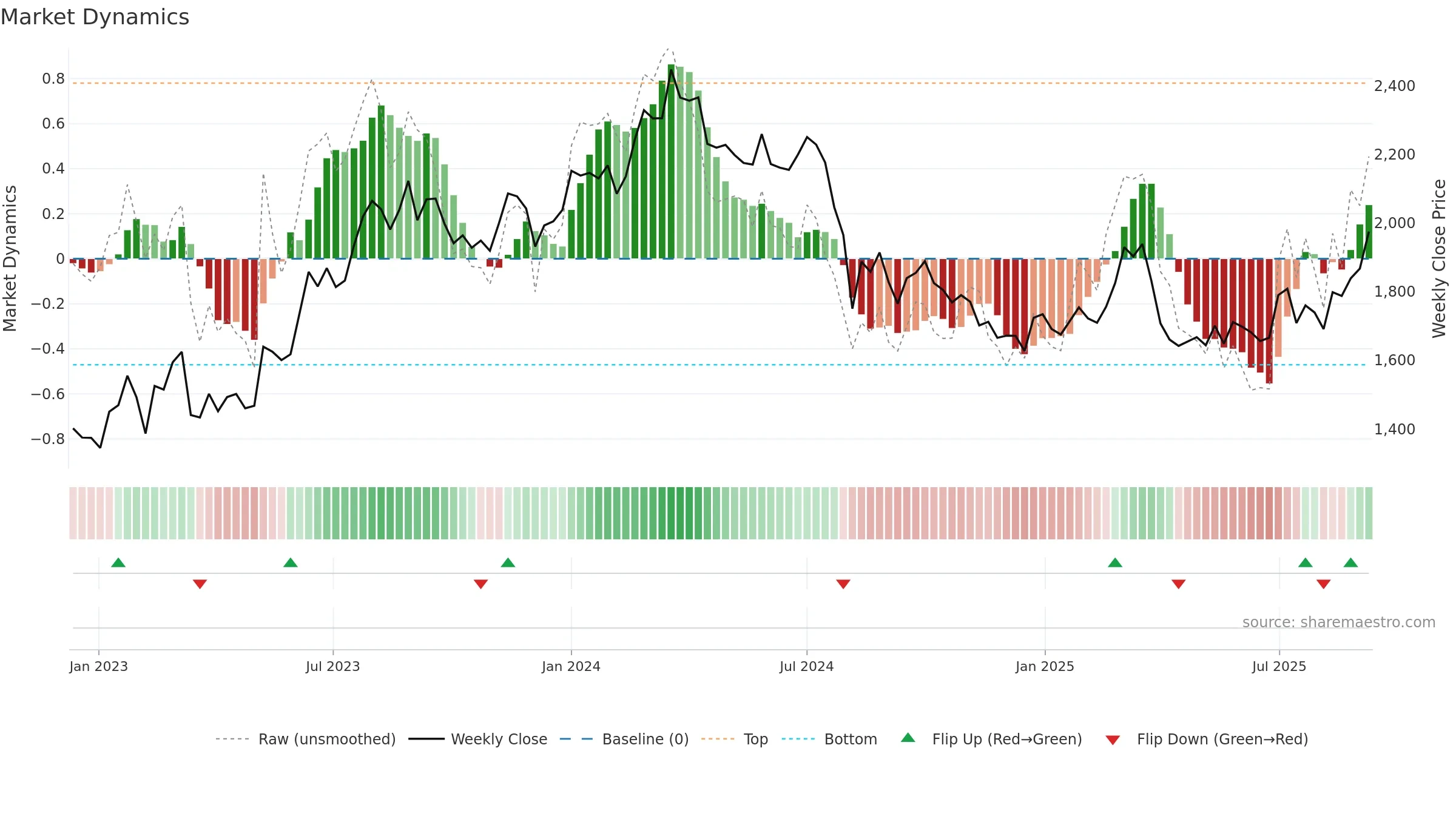The width and height of the screenshot is (1456, 819).
Task: Click the −0.8 left-axis tick label
Action: coord(48,439)
